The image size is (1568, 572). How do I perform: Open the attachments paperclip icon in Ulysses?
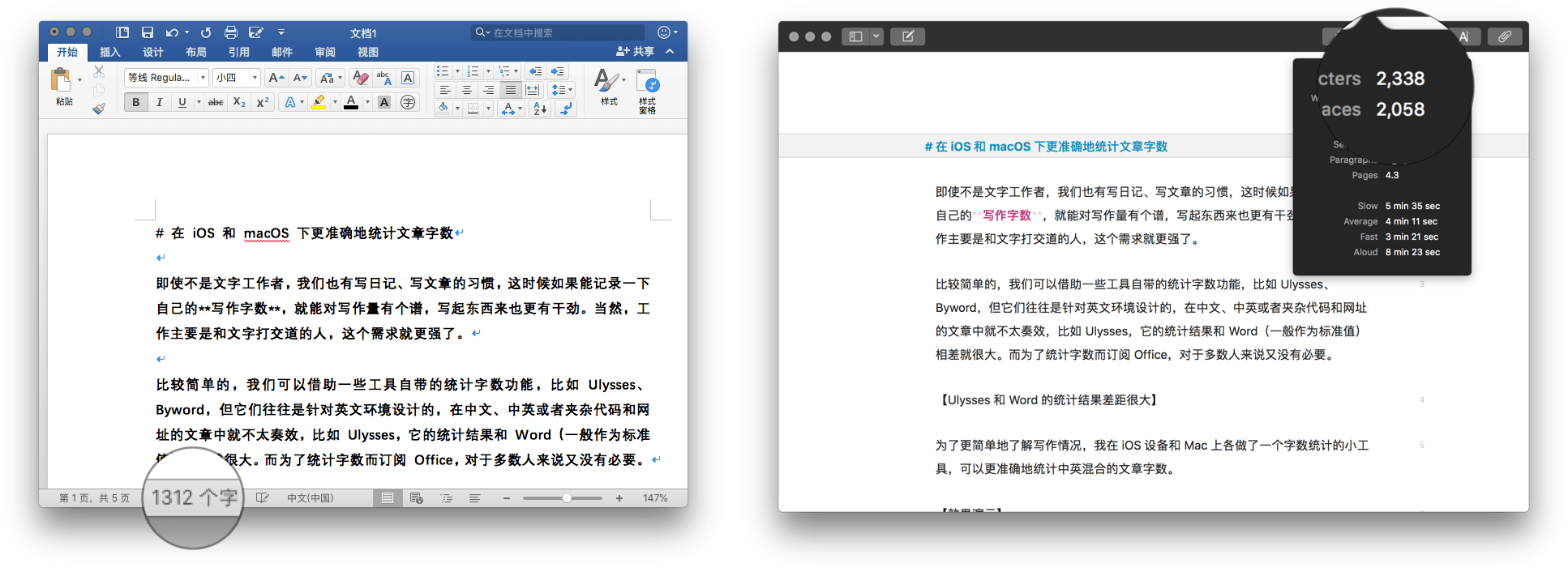pos(1504,36)
